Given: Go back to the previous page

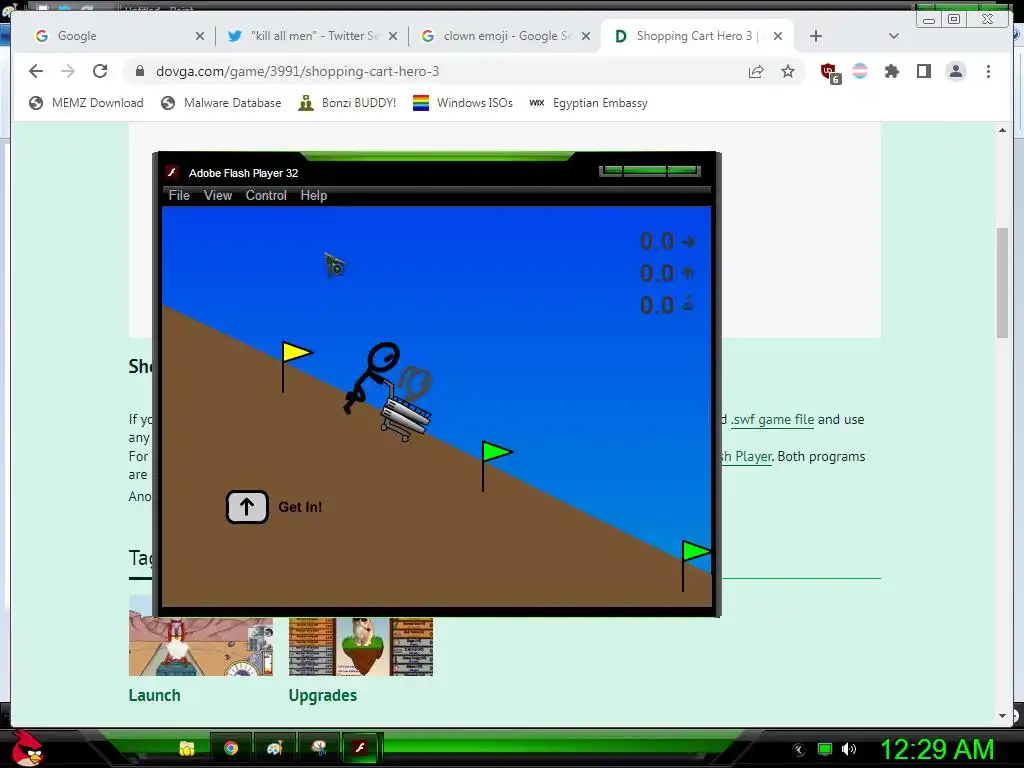Looking at the screenshot, I should coord(36,71).
